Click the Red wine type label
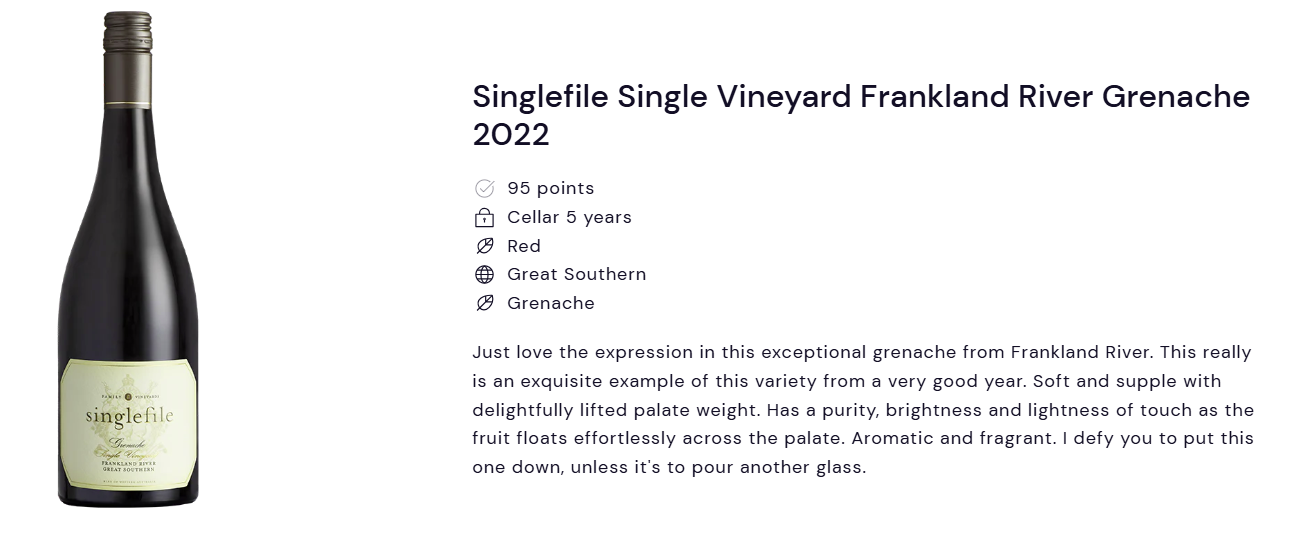Image resolution: width=1309 pixels, height=536 pixels. pos(524,246)
